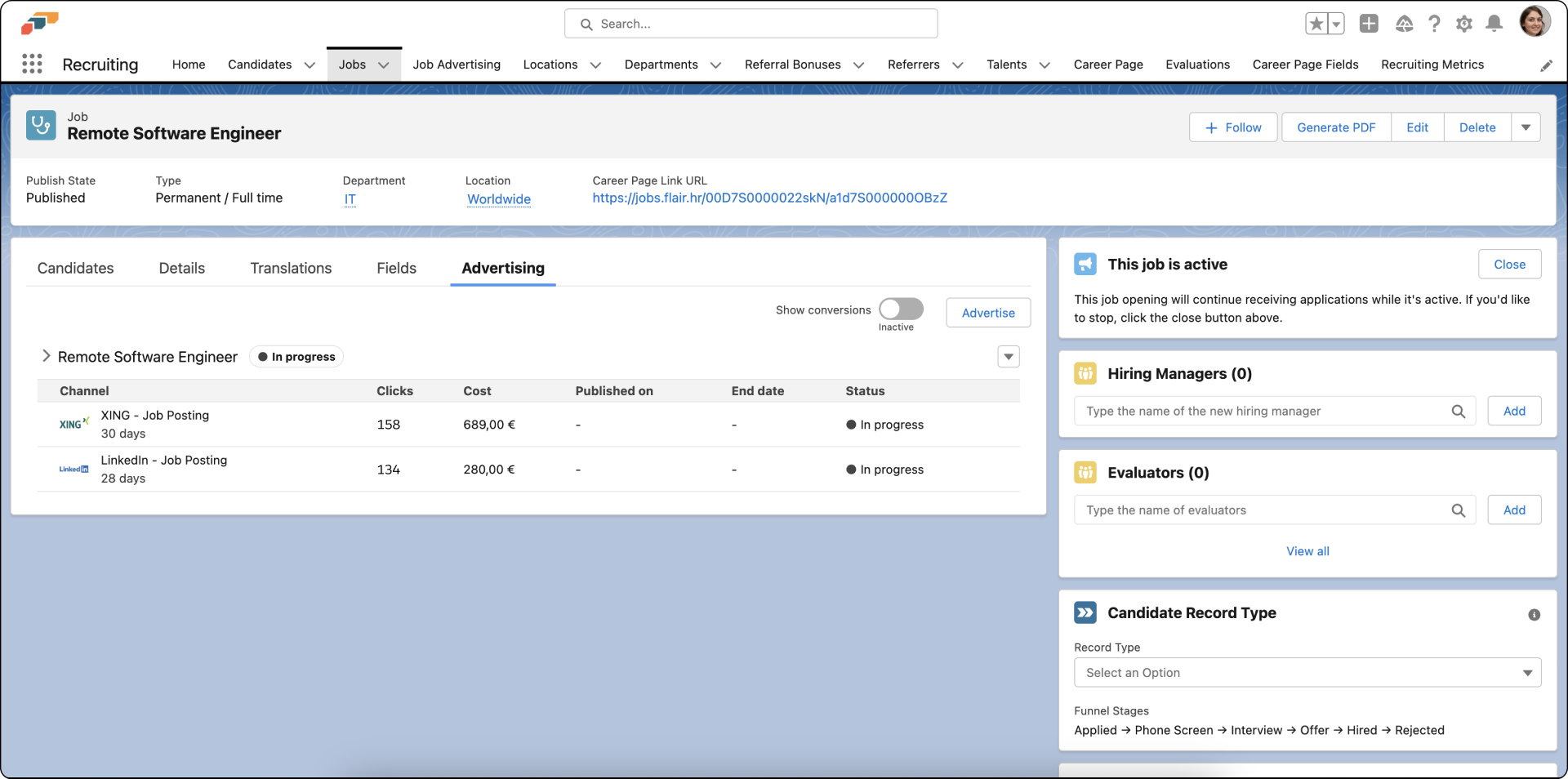Toggle the Show conversions switch
The height and width of the screenshot is (779, 1568).
(901, 309)
